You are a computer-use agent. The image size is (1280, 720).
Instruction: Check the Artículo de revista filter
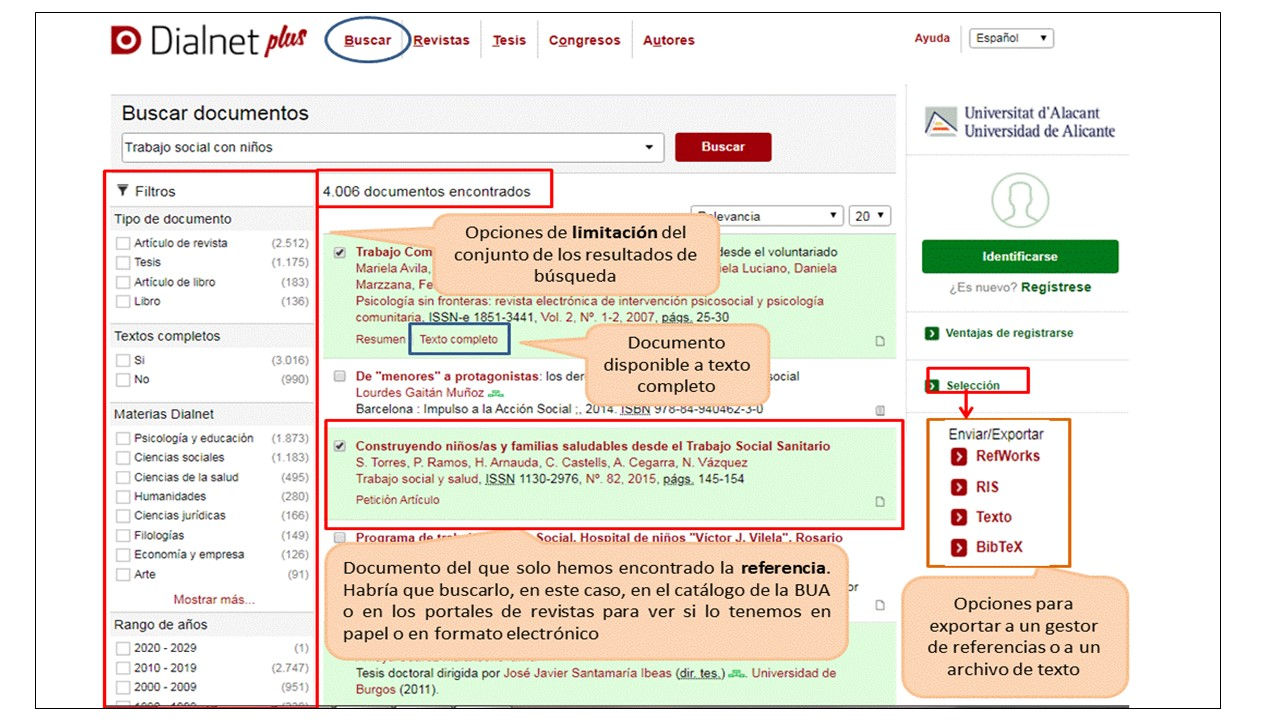click(123, 243)
